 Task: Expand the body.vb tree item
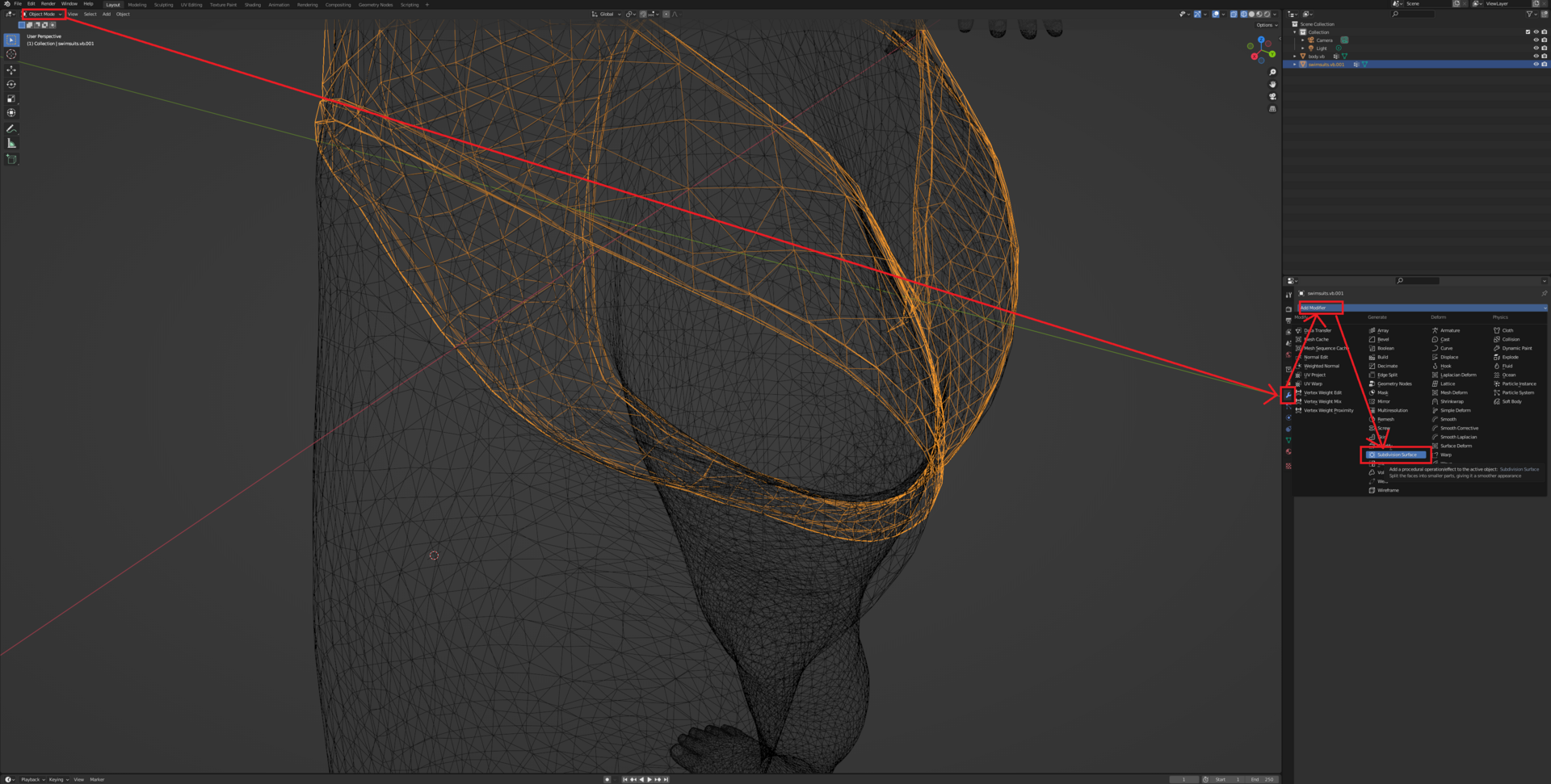pos(1295,57)
